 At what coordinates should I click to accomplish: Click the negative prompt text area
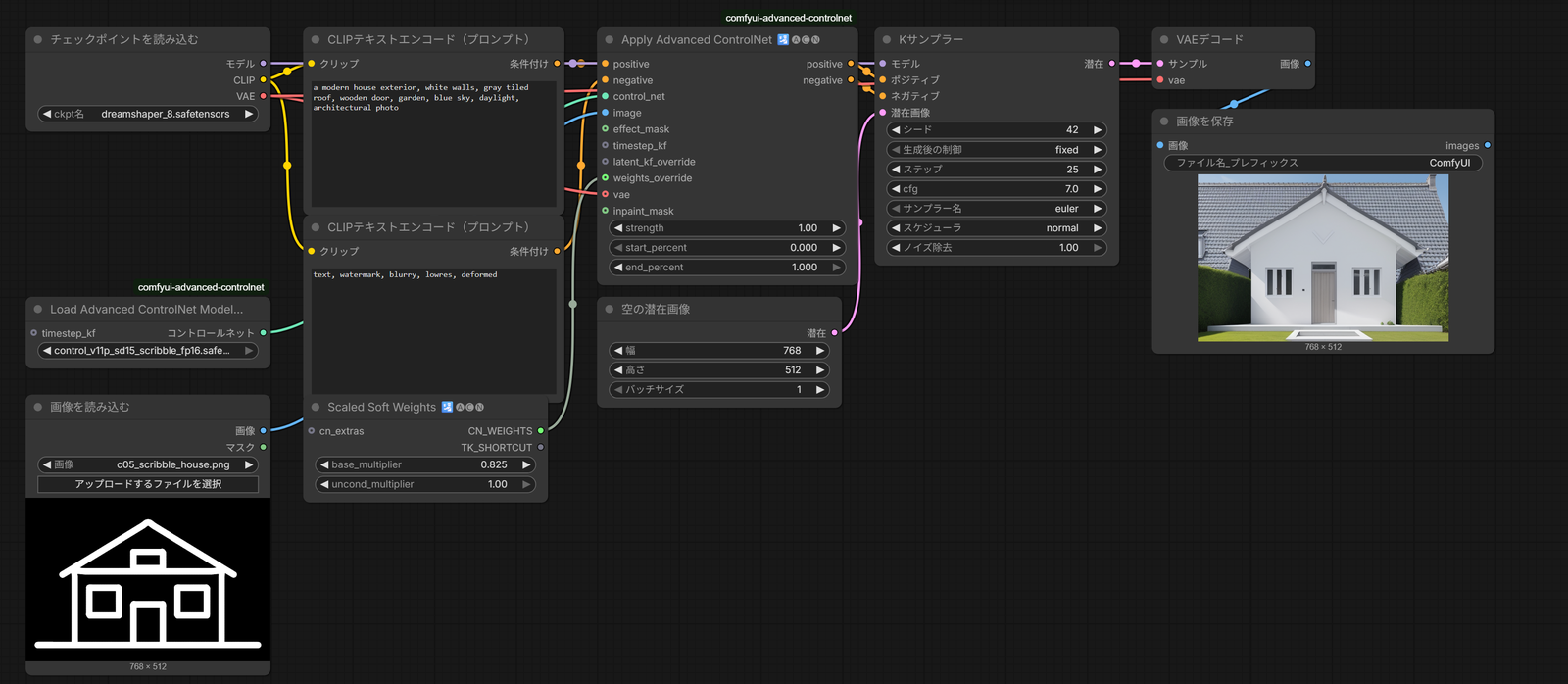[x=434, y=331]
